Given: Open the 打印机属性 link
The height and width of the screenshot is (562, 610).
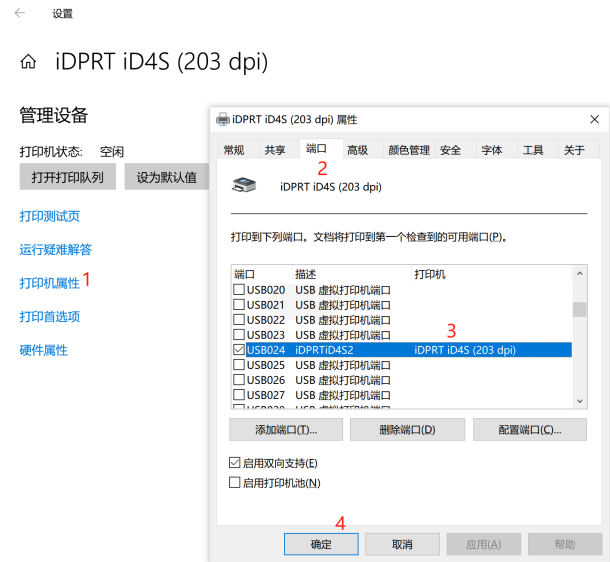Looking at the screenshot, I should point(50,283).
